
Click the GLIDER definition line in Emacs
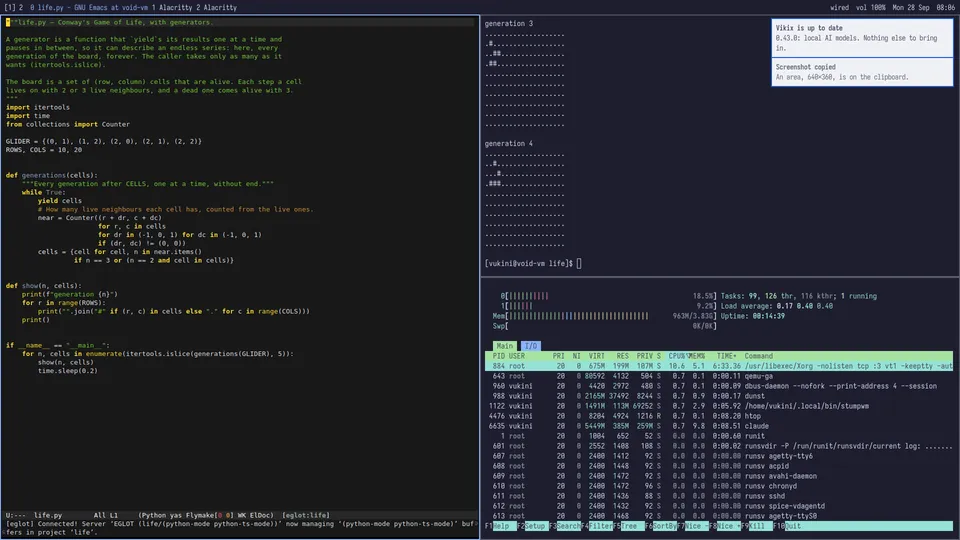point(103,141)
